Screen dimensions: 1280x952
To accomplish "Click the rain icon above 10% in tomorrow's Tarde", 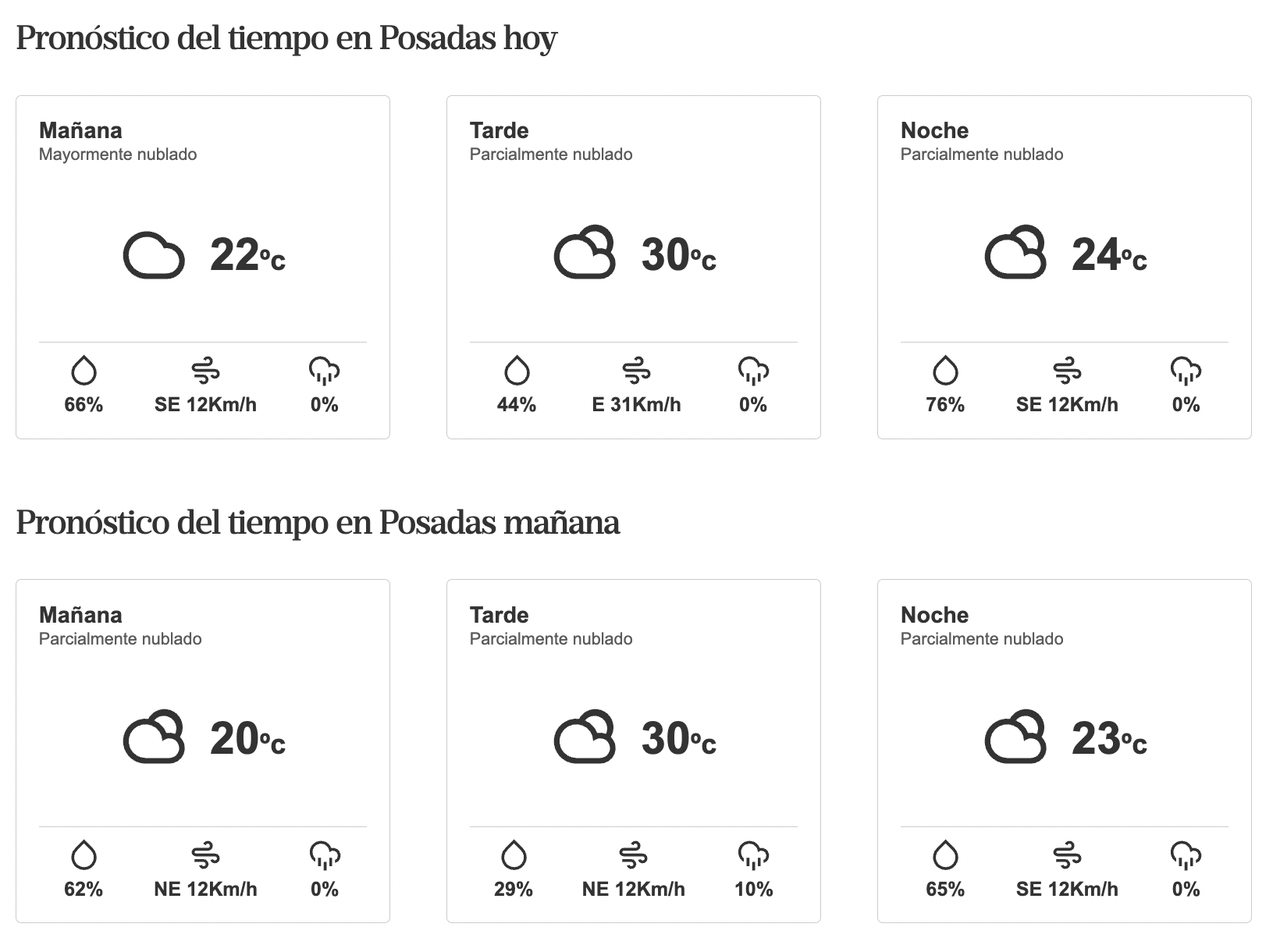I will [753, 855].
